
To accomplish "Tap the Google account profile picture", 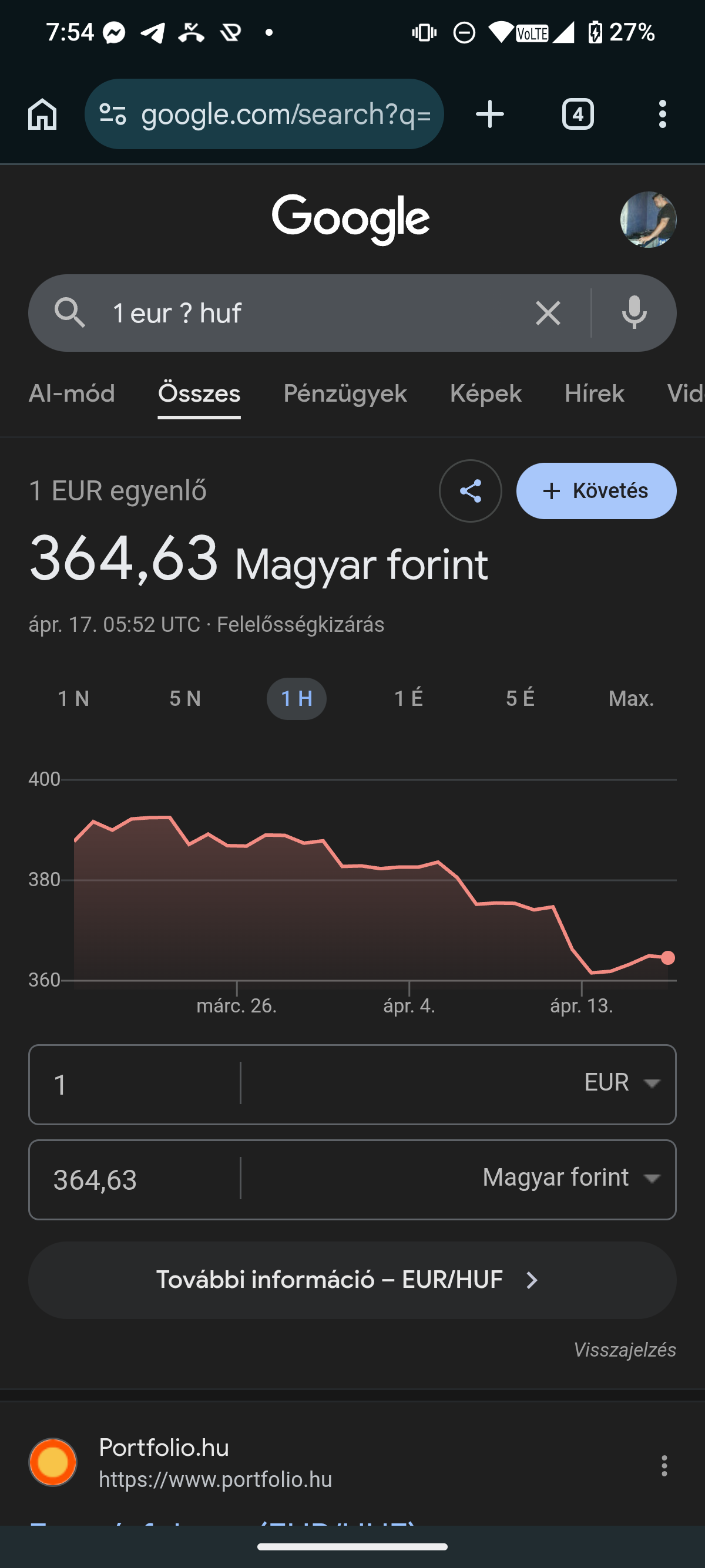I will click(x=648, y=220).
